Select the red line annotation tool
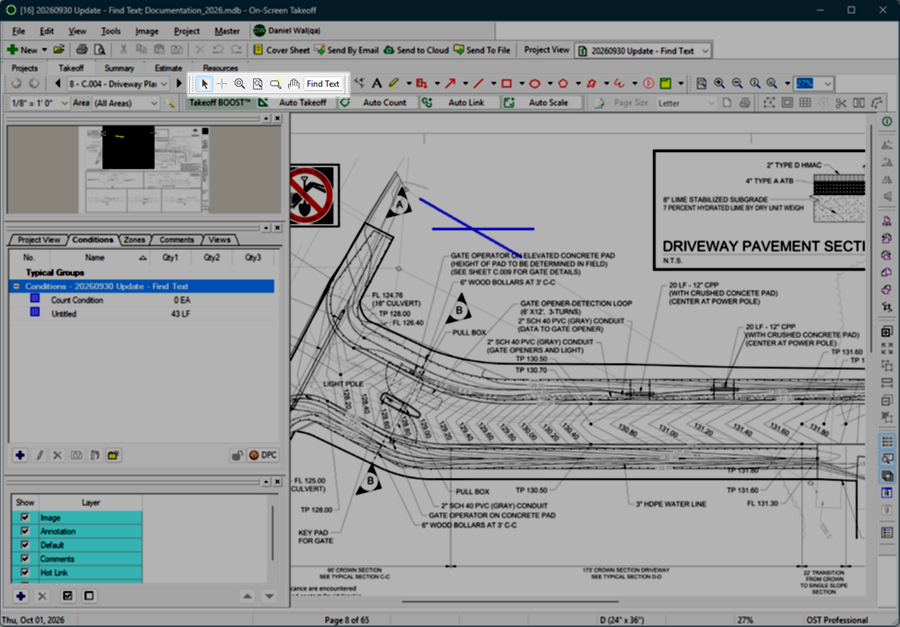This screenshot has height=627, width=900. pyautogui.click(x=478, y=84)
